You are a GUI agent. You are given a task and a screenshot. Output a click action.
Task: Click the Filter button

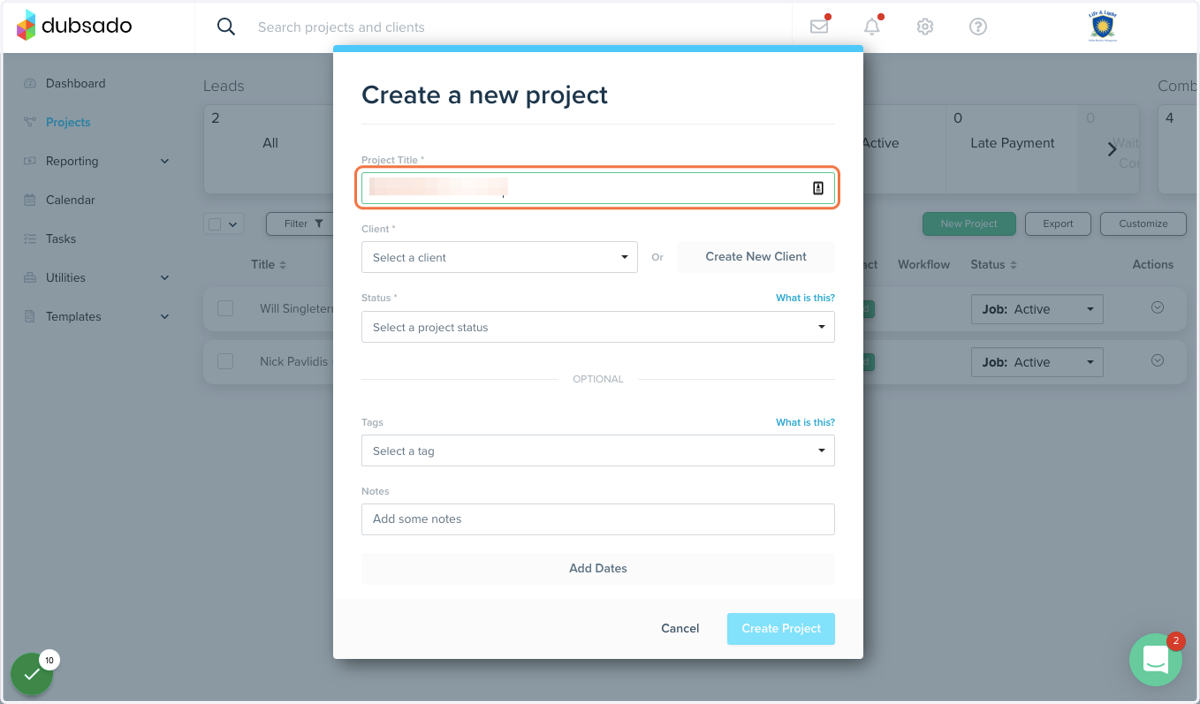(302, 224)
